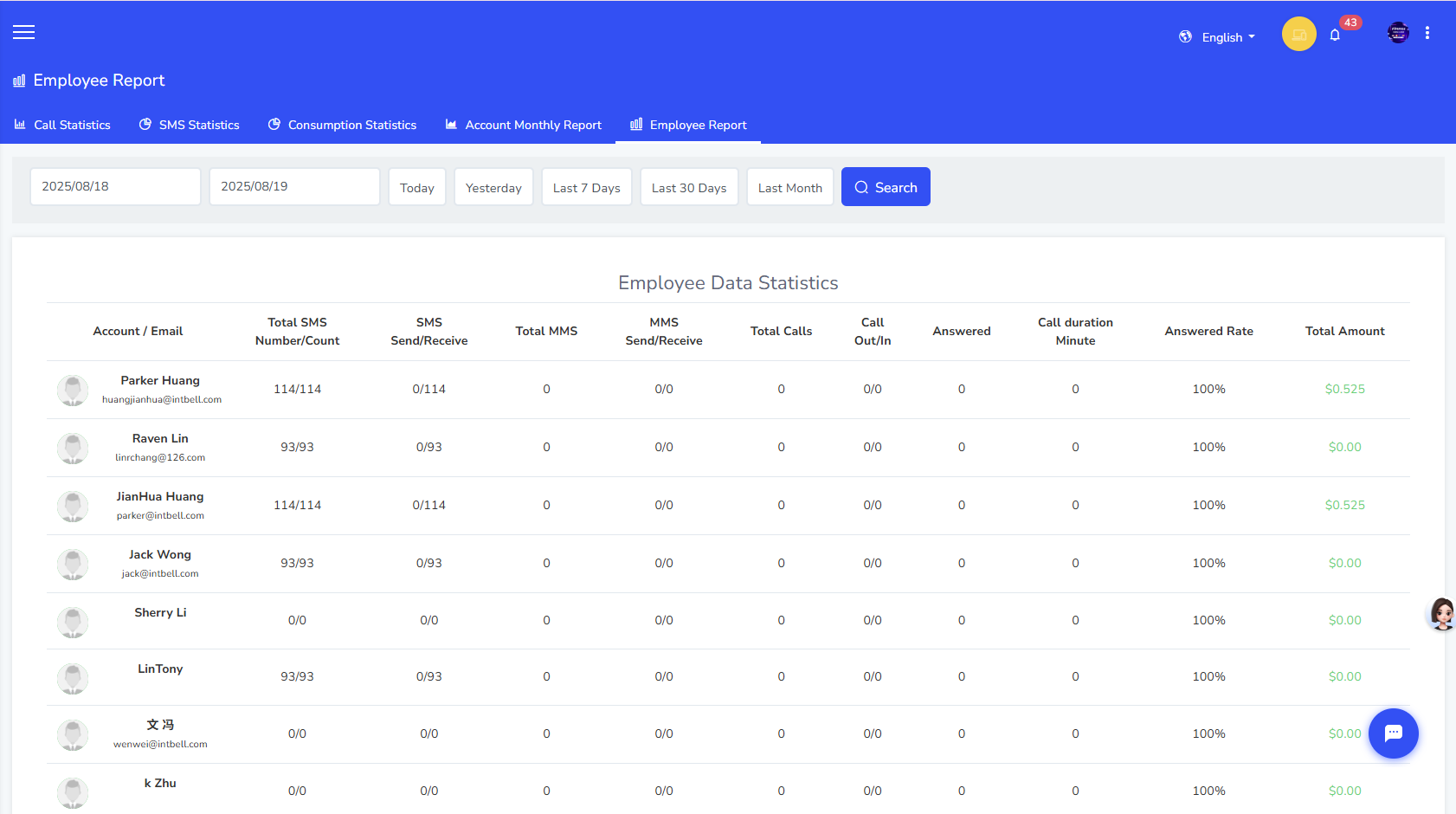1456x814 pixels.
Task: Open the blue chat bubble widget
Action: point(1393,733)
